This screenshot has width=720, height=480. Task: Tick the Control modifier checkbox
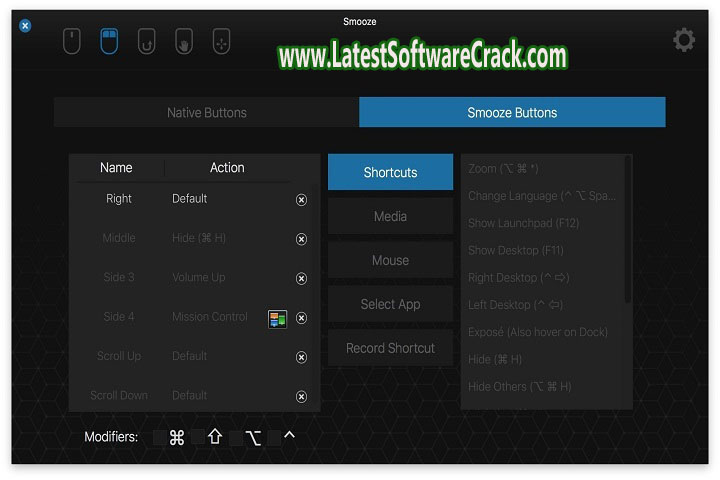[274, 437]
